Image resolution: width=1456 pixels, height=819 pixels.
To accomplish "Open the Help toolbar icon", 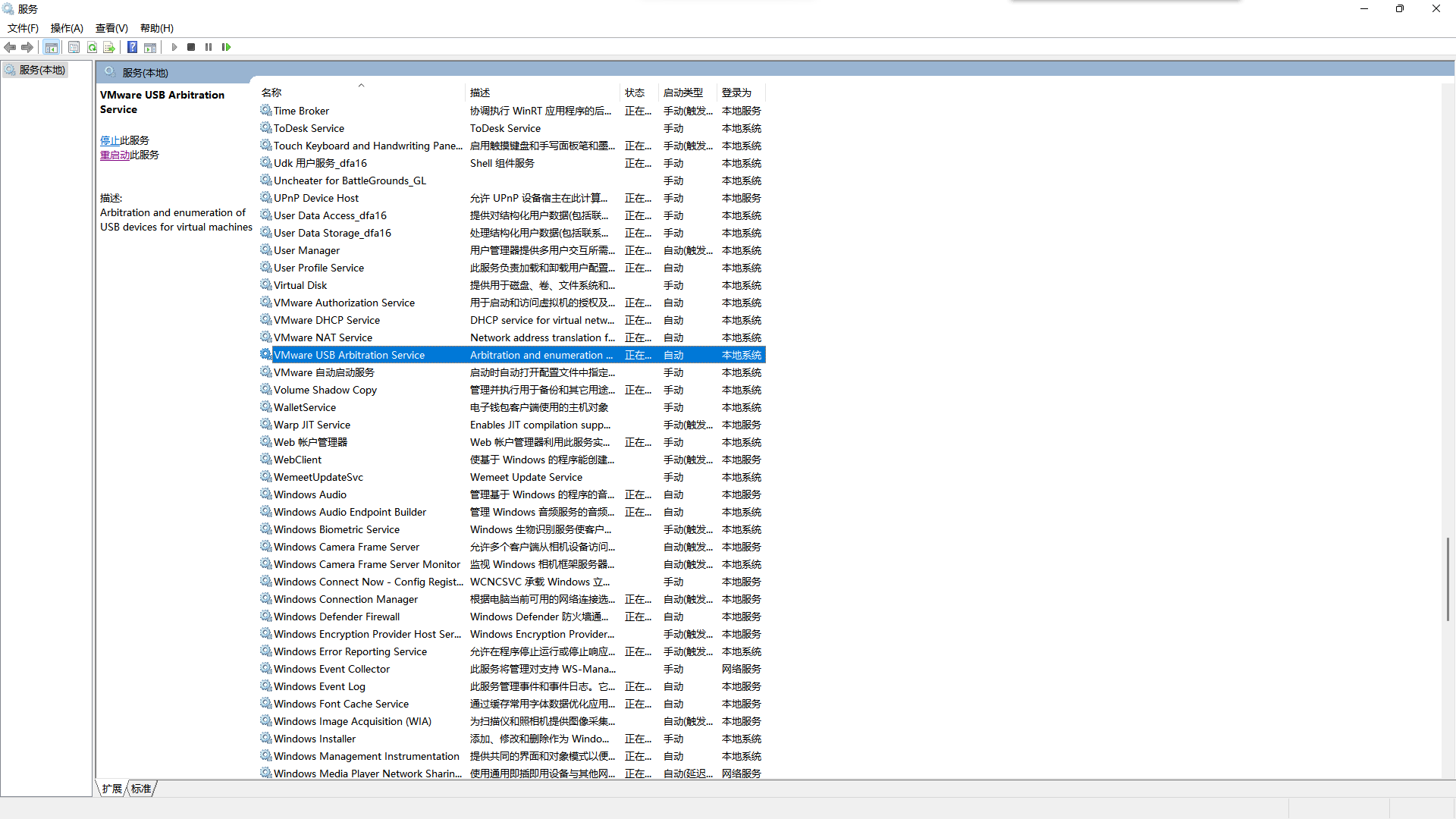I will [132, 47].
